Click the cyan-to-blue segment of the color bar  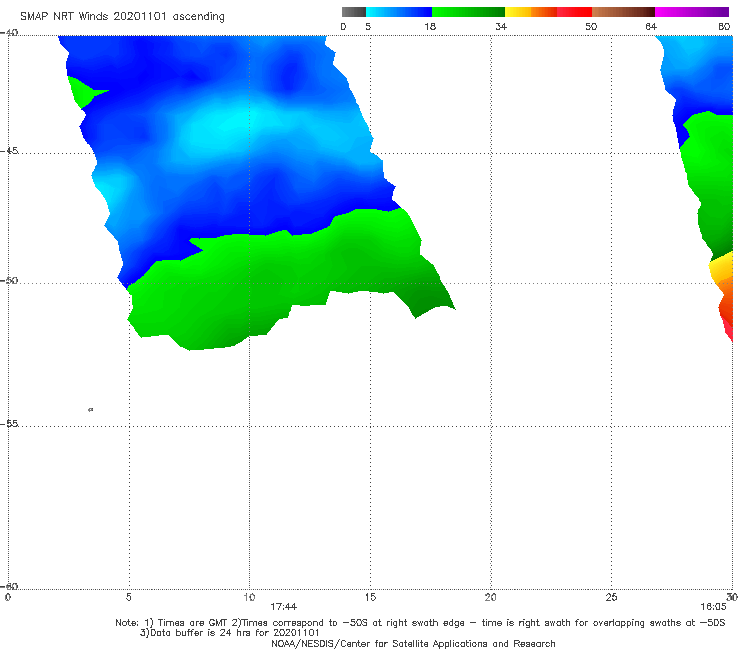pyautogui.click(x=399, y=12)
